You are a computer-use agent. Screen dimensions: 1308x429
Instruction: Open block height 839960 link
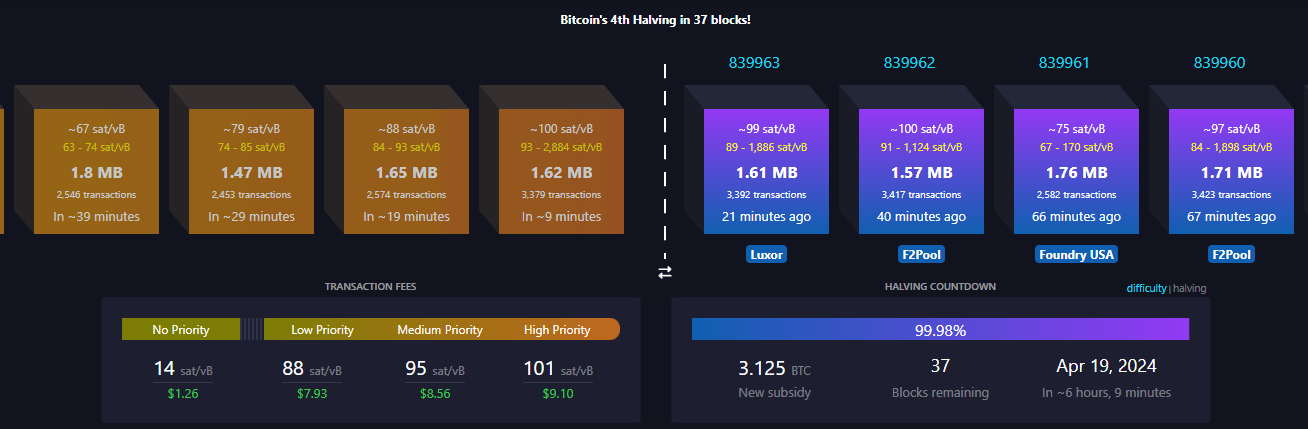point(1219,63)
